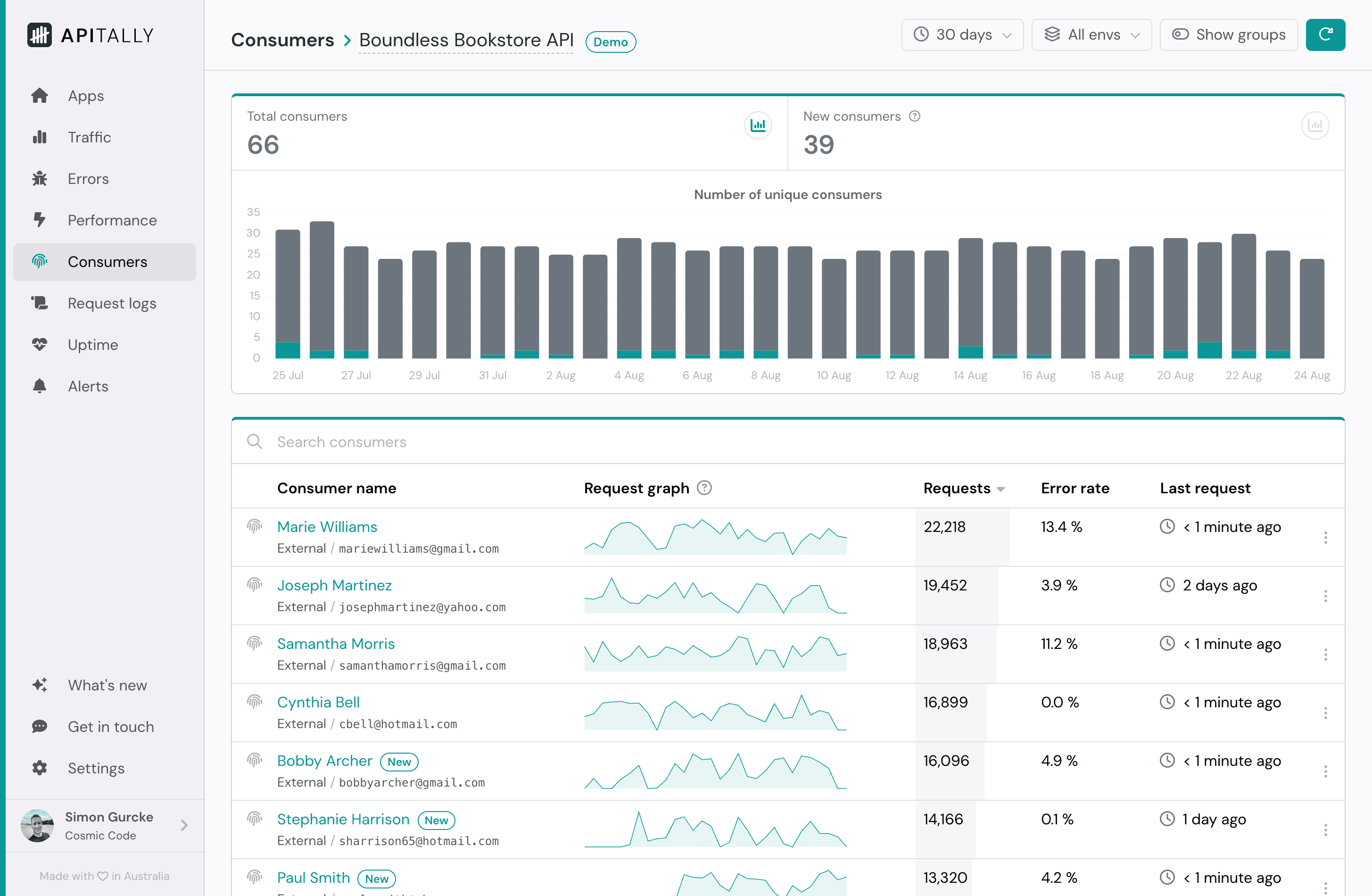Select Consumers in the sidebar

(x=104, y=262)
